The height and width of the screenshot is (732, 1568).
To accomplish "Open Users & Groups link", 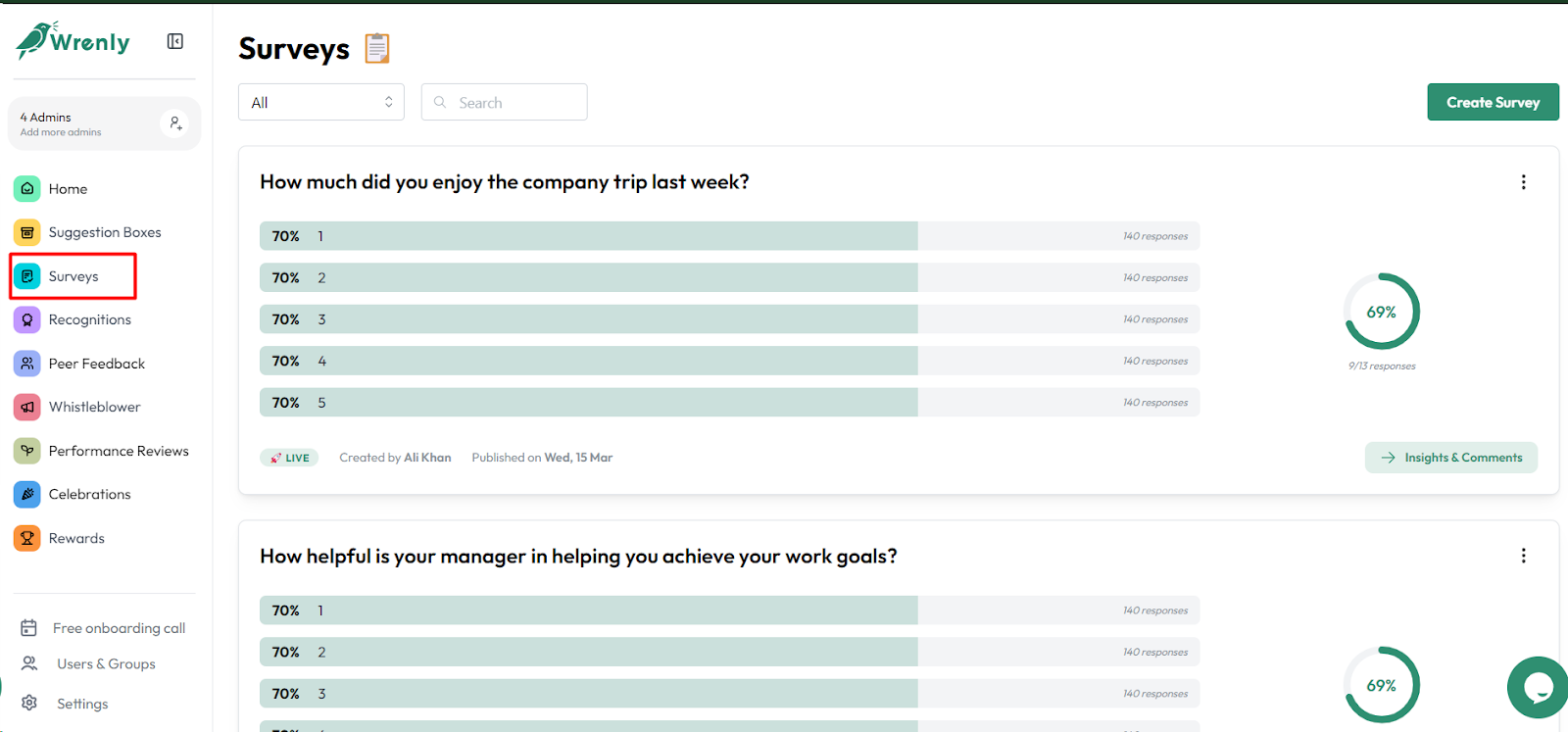I will 106,664.
